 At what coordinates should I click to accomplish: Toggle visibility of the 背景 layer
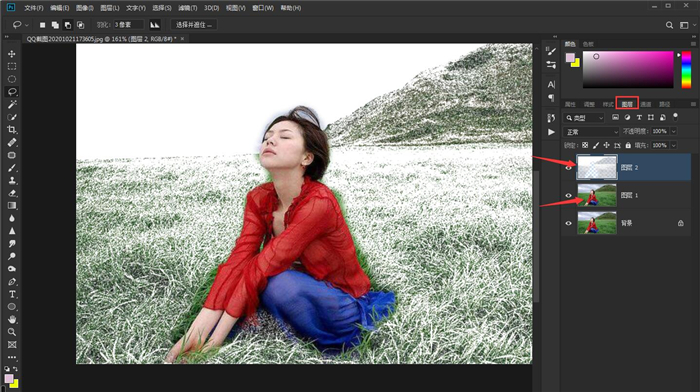(568, 223)
